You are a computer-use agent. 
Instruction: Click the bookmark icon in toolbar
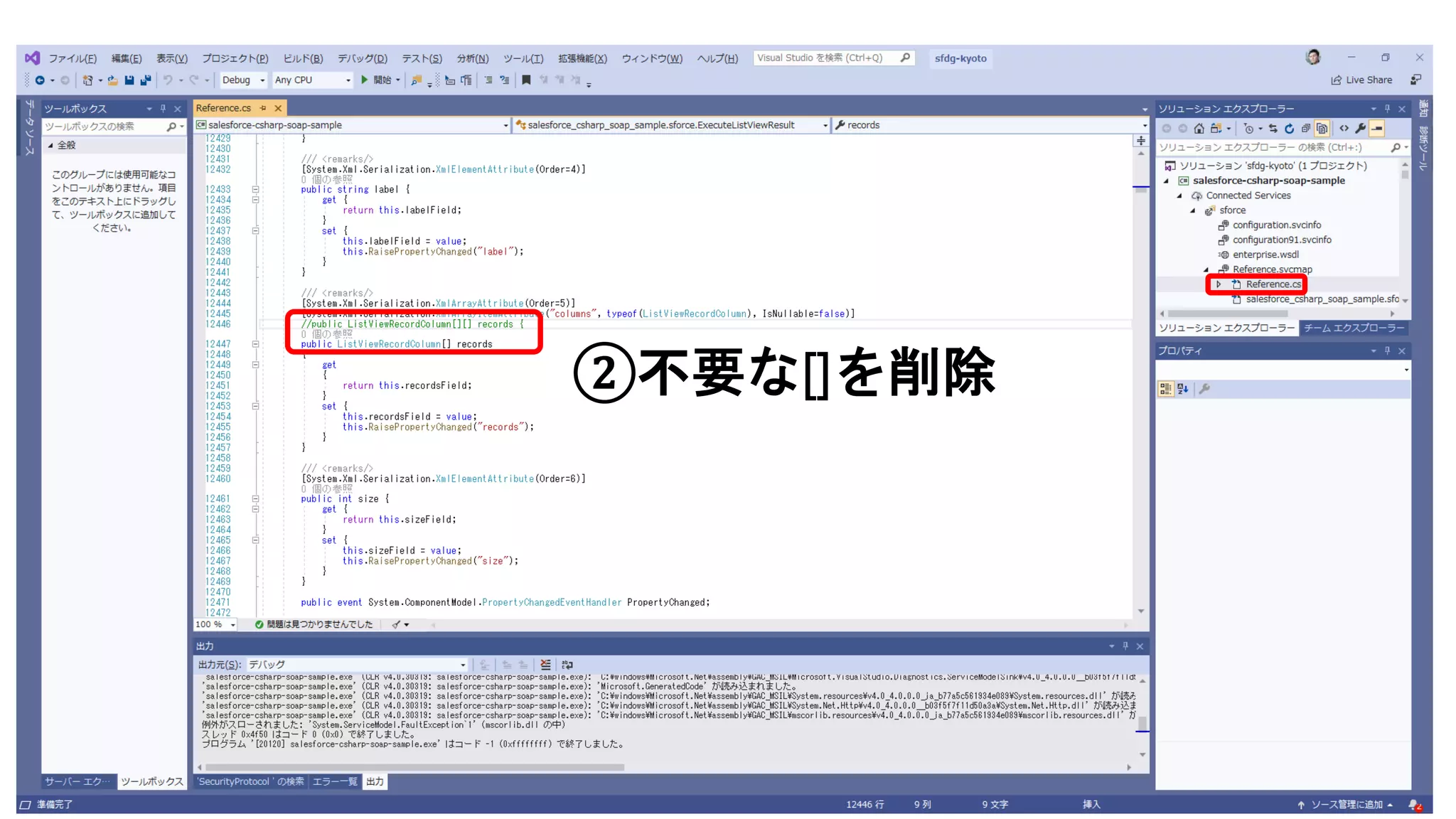[x=526, y=80]
